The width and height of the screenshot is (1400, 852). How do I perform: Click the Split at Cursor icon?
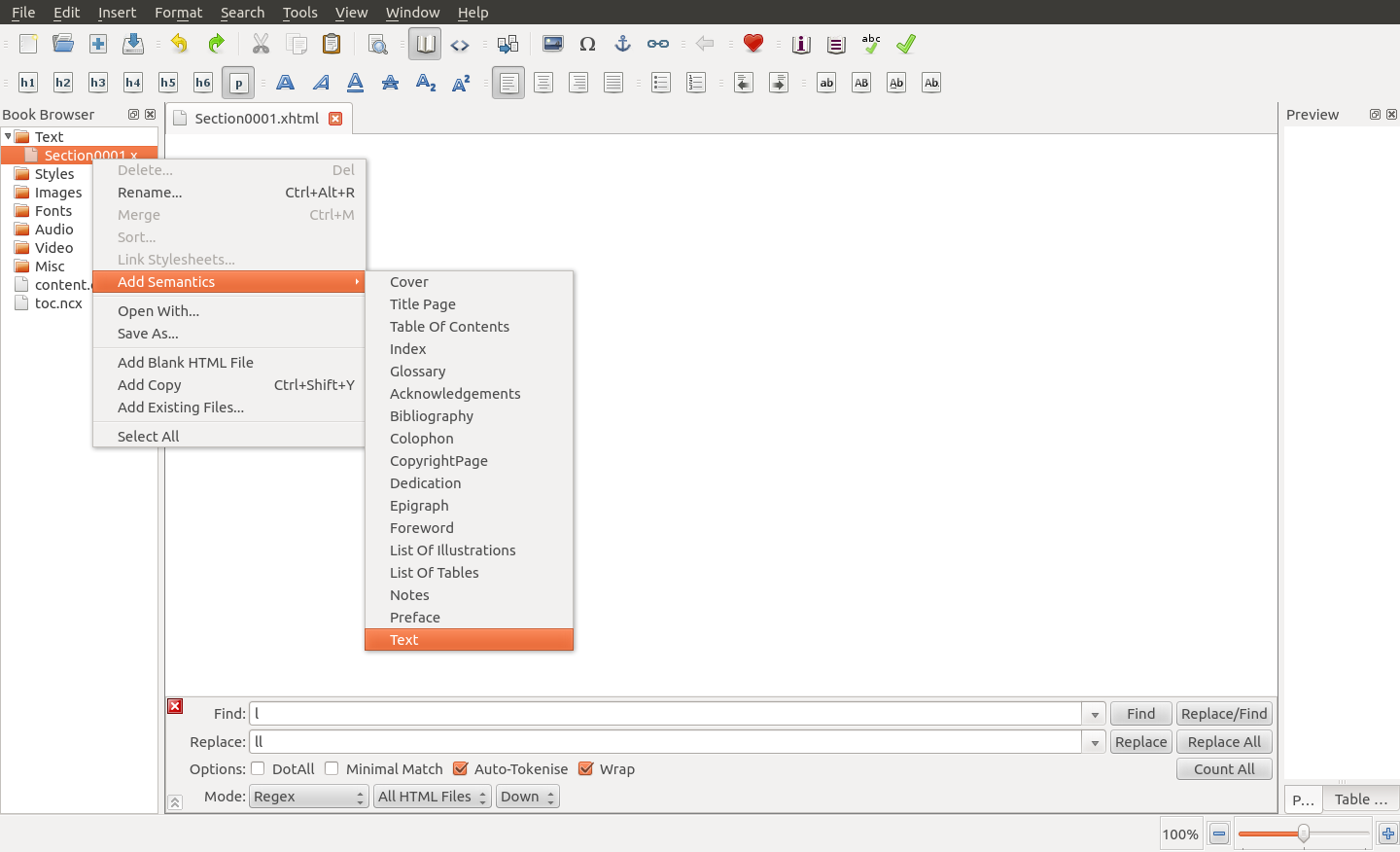click(x=507, y=44)
